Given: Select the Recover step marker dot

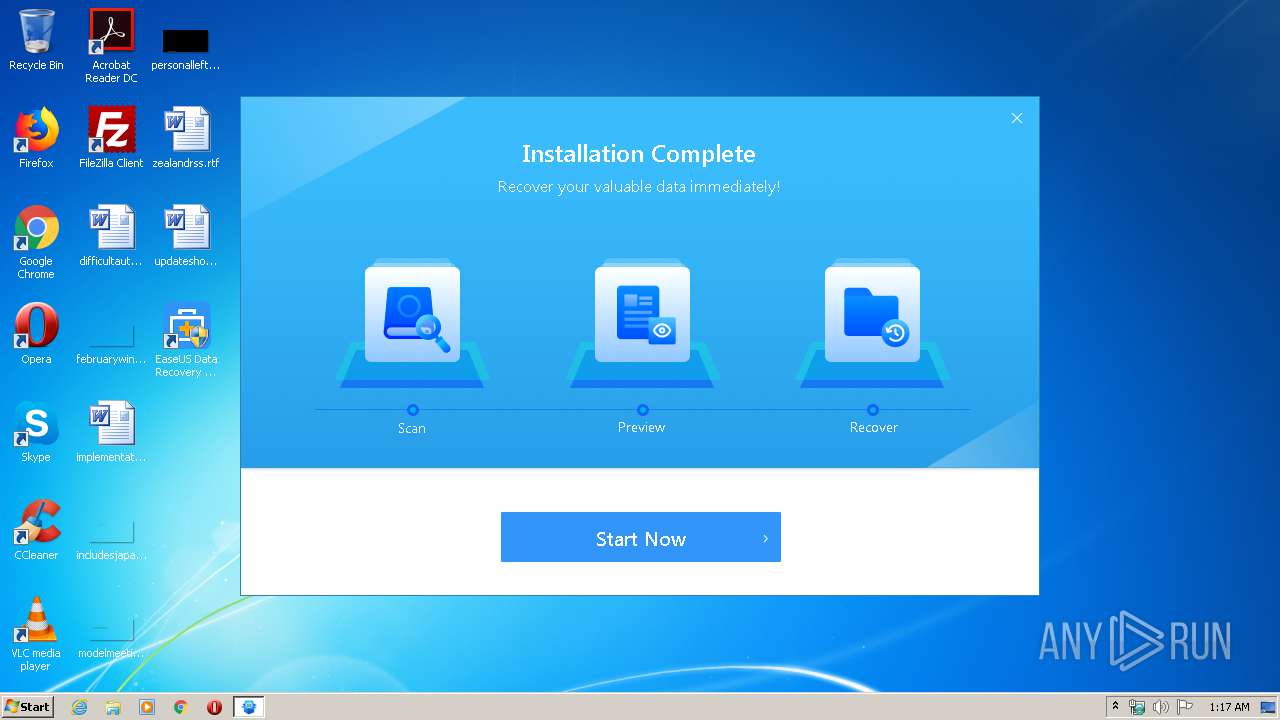Looking at the screenshot, I should point(873,409).
